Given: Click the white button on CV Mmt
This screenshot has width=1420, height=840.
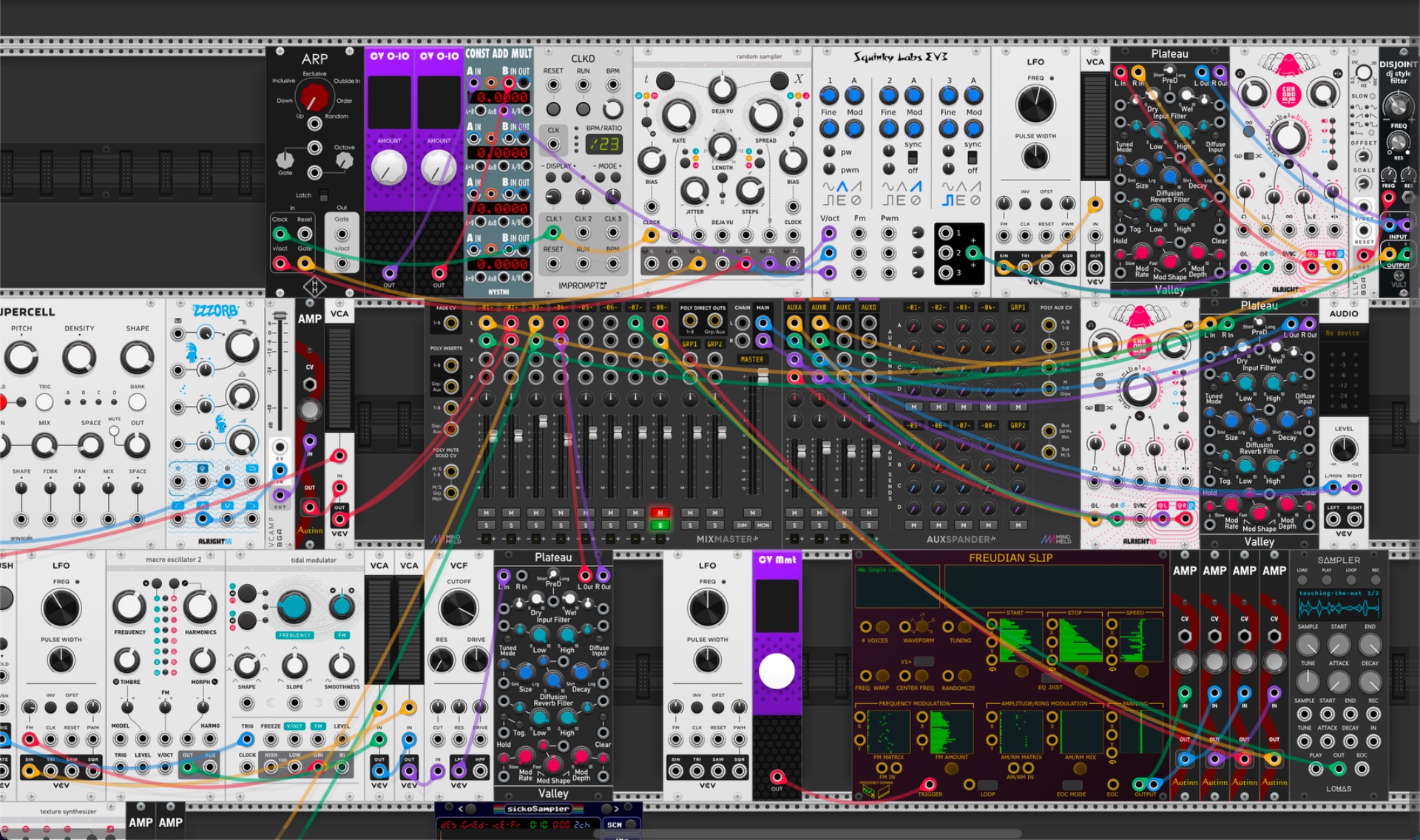Looking at the screenshot, I should 777,671.
